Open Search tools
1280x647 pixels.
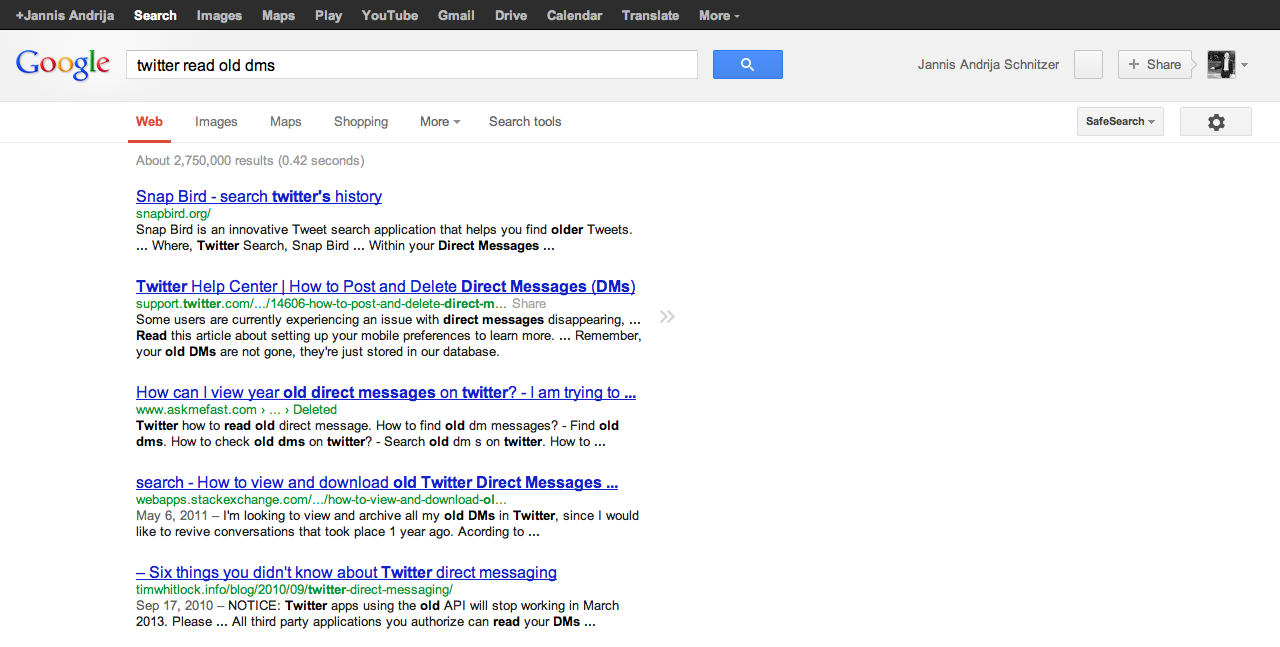(x=525, y=122)
